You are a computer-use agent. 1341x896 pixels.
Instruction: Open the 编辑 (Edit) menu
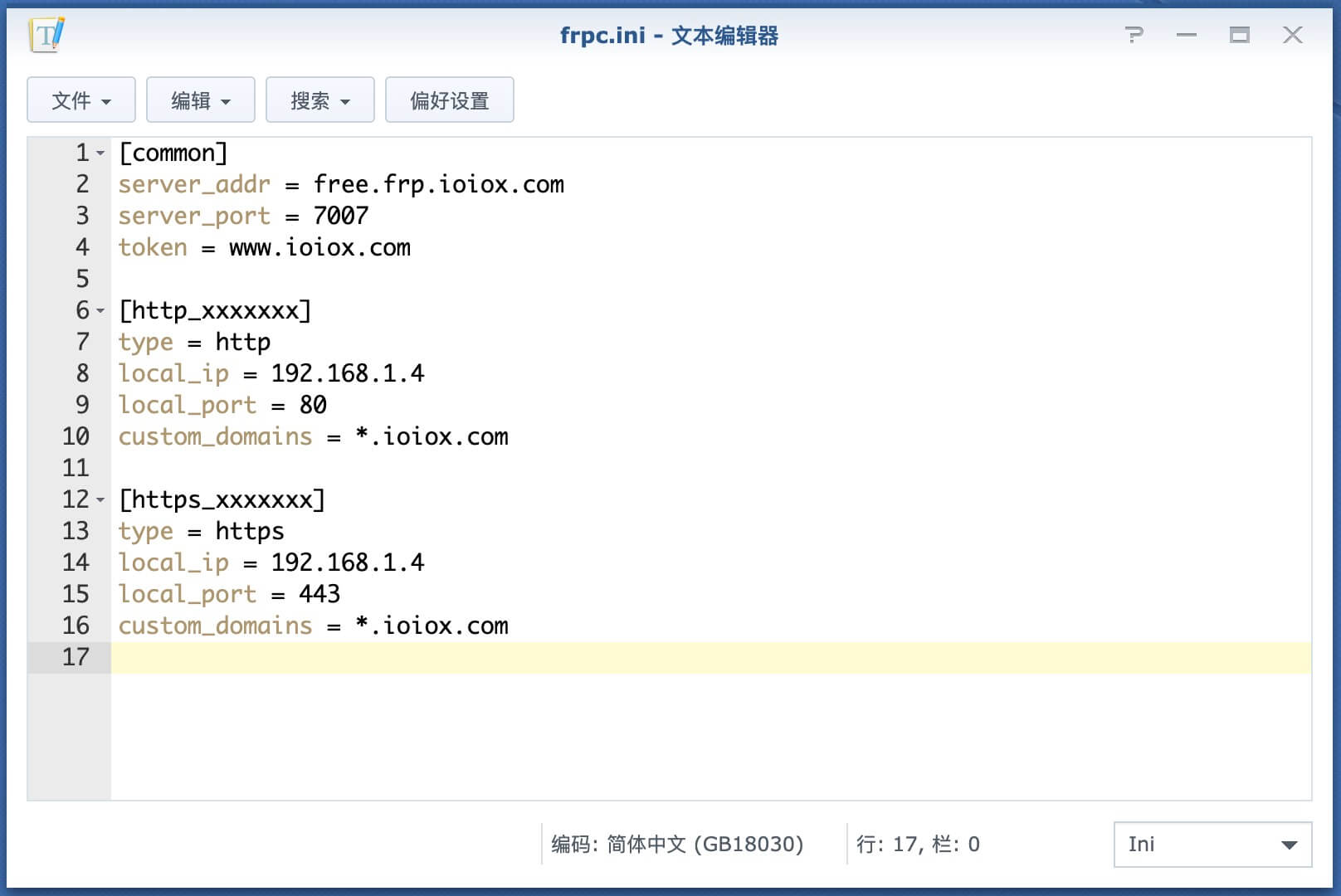(x=201, y=100)
